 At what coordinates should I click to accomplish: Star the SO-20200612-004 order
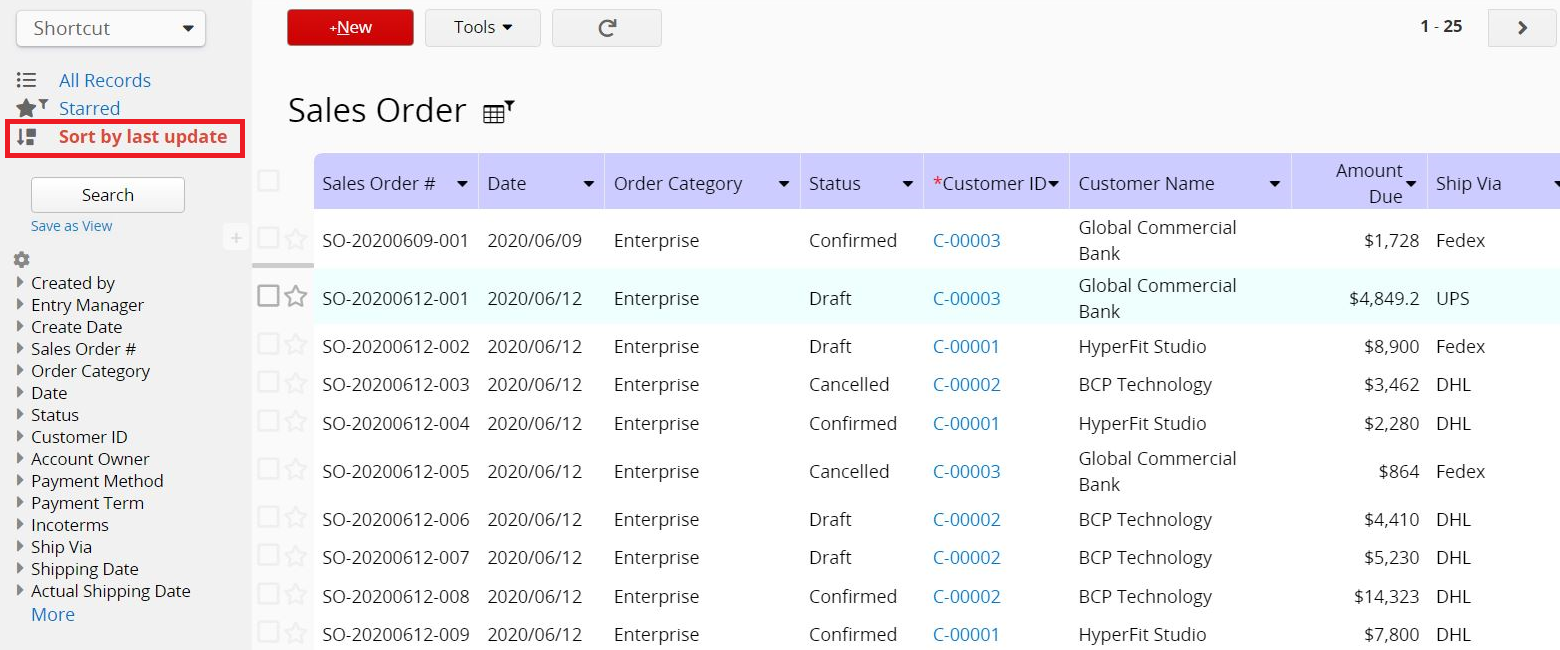[295, 422]
